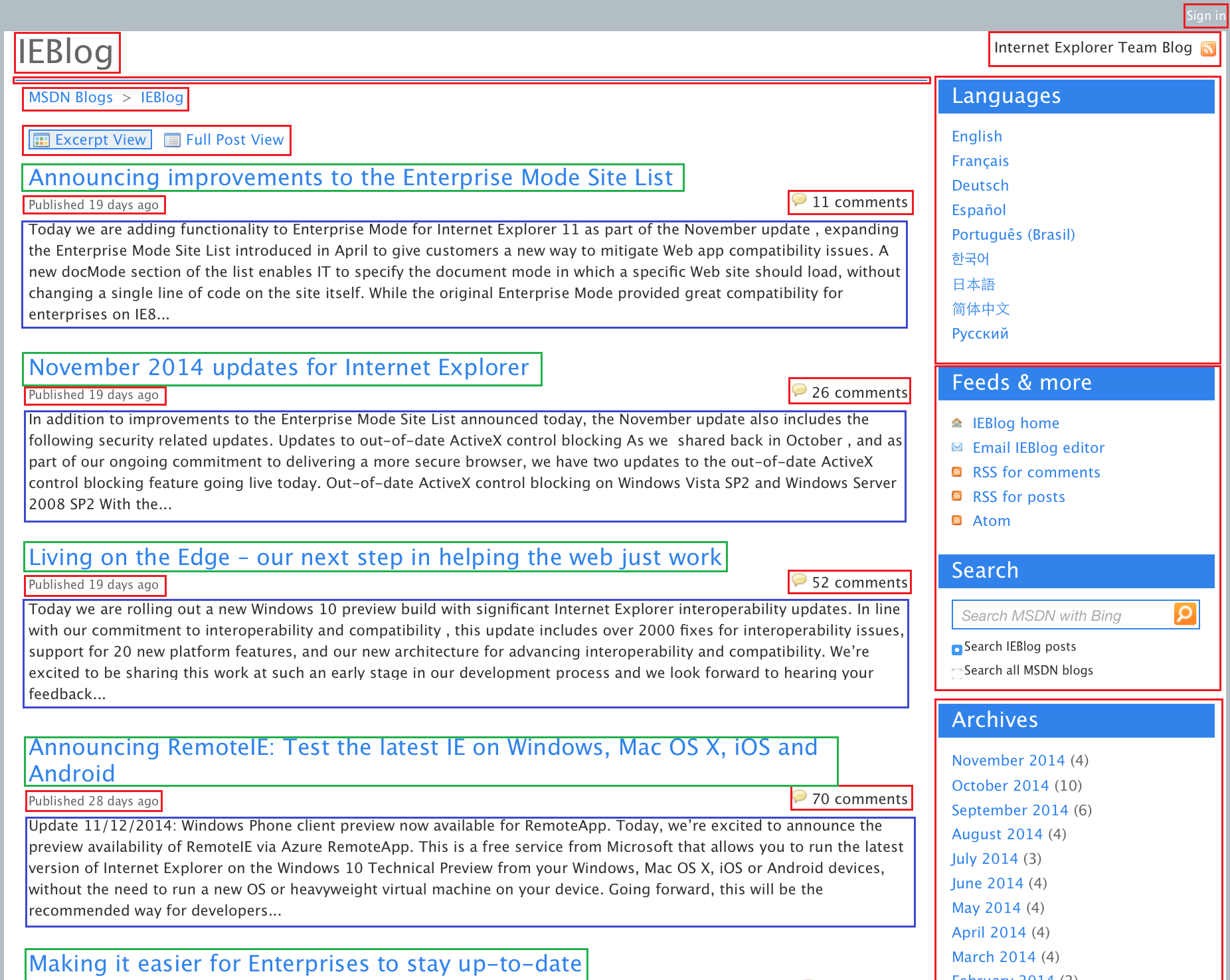
Task: Click the envelope icon for Email IEBlog editor
Action: click(957, 447)
